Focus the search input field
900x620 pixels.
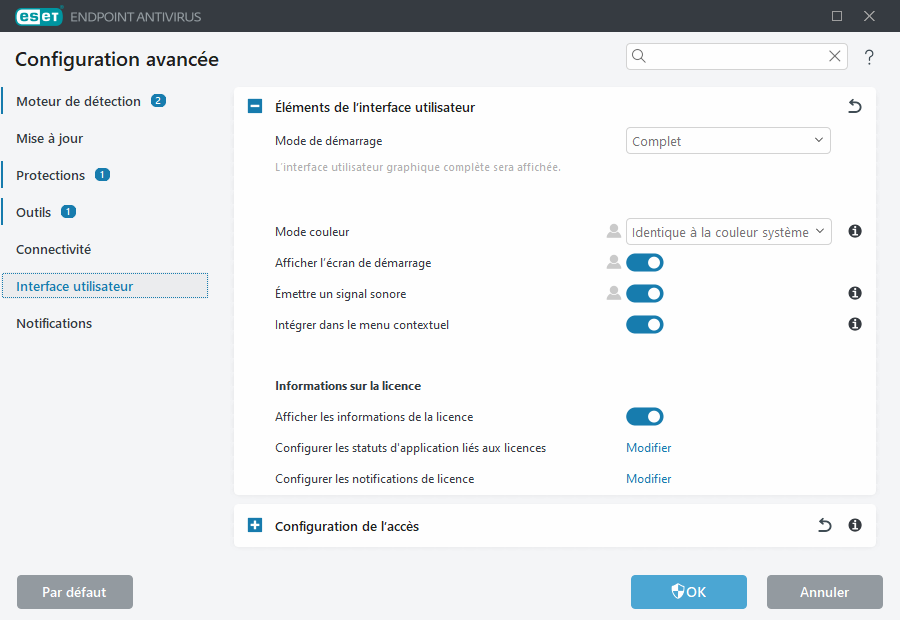(736, 56)
